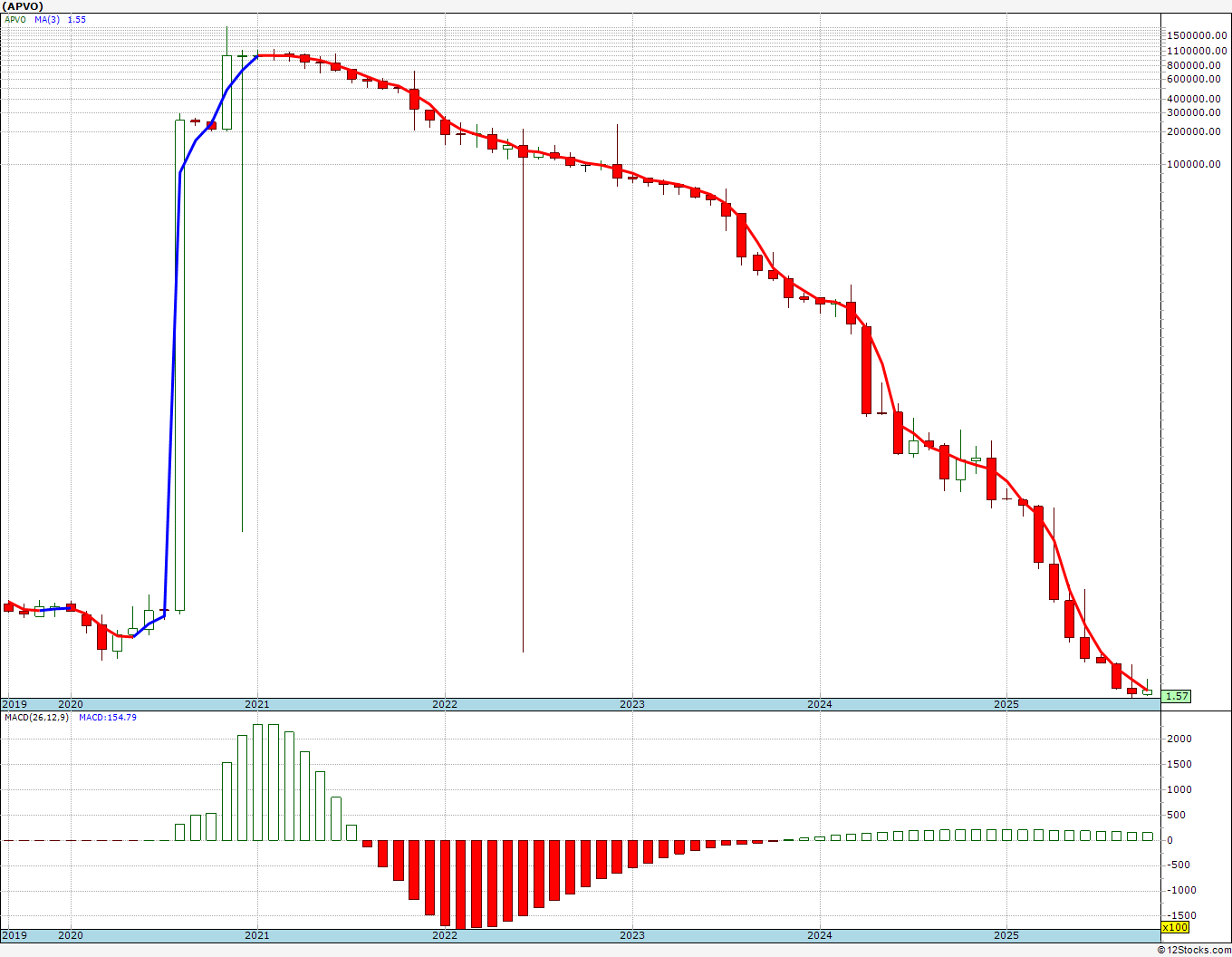Select 2022 on the MACD panel time axis
Image resolution: width=1232 pixels, height=957 pixels.
tap(445, 934)
